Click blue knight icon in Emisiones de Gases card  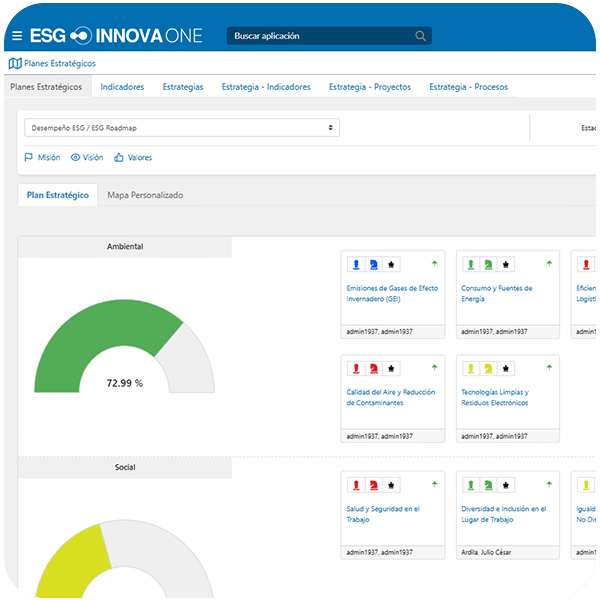click(374, 264)
